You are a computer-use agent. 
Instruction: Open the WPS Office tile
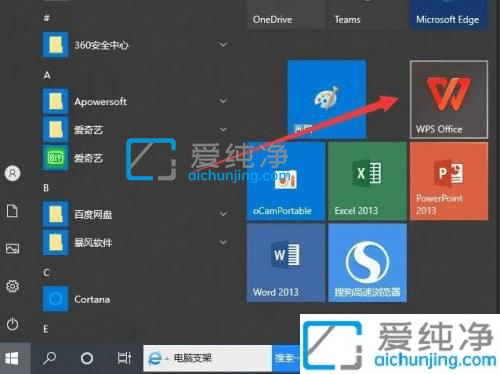pos(449,99)
